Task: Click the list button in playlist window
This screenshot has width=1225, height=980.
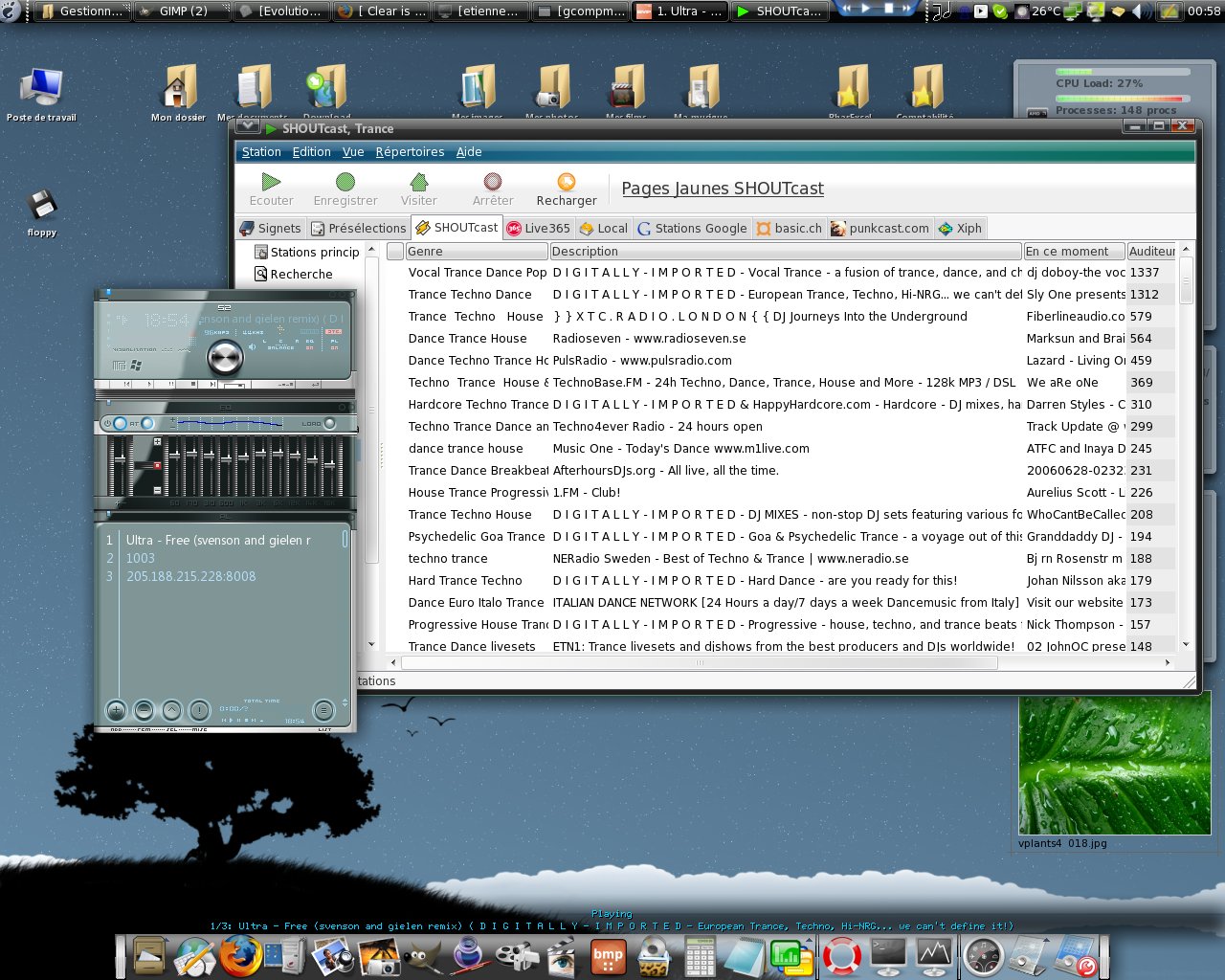Action: [x=323, y=710]
